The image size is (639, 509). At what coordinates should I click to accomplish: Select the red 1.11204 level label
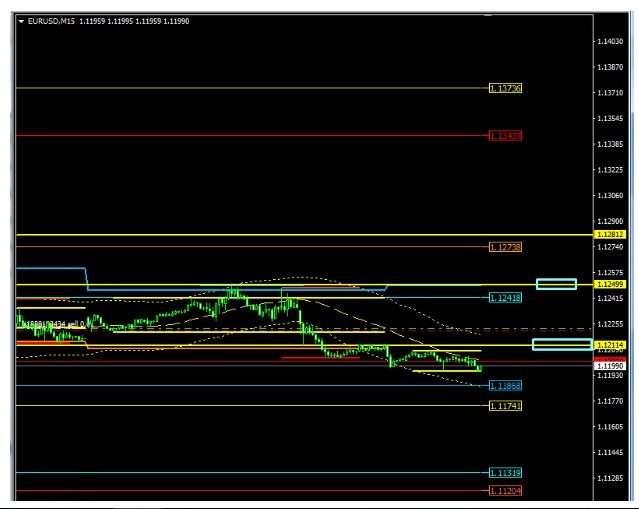coord(505,491)
